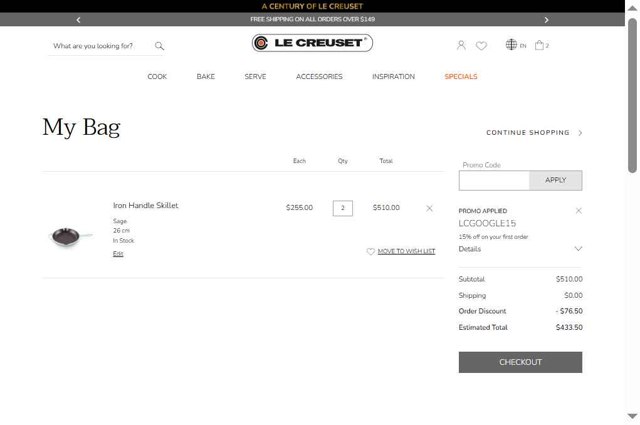The width and height of the screenshot is (640, 425).
Task: Click the promo code APPLY button
Action: pos(556,180)
